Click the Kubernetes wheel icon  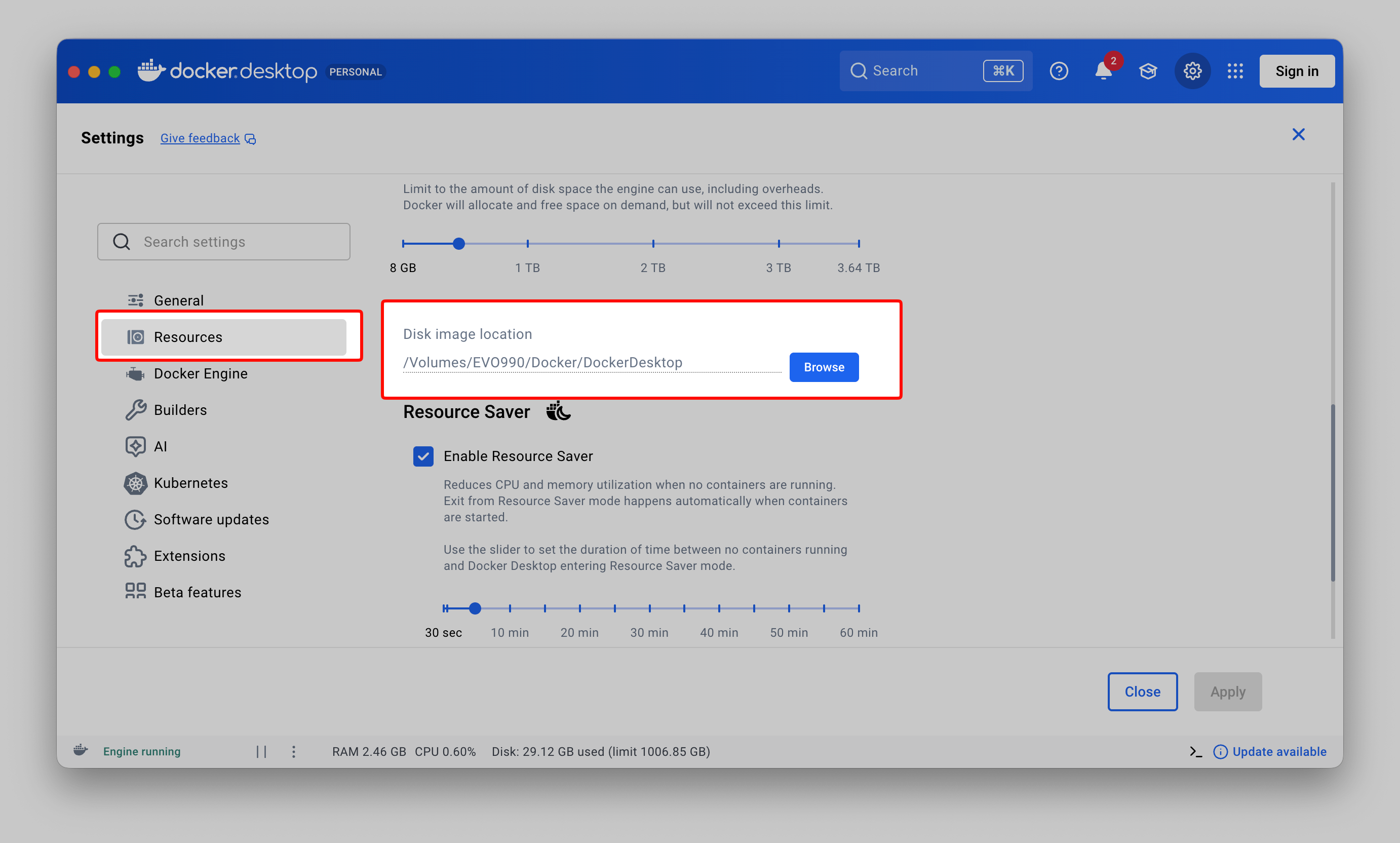pos(135,483)
